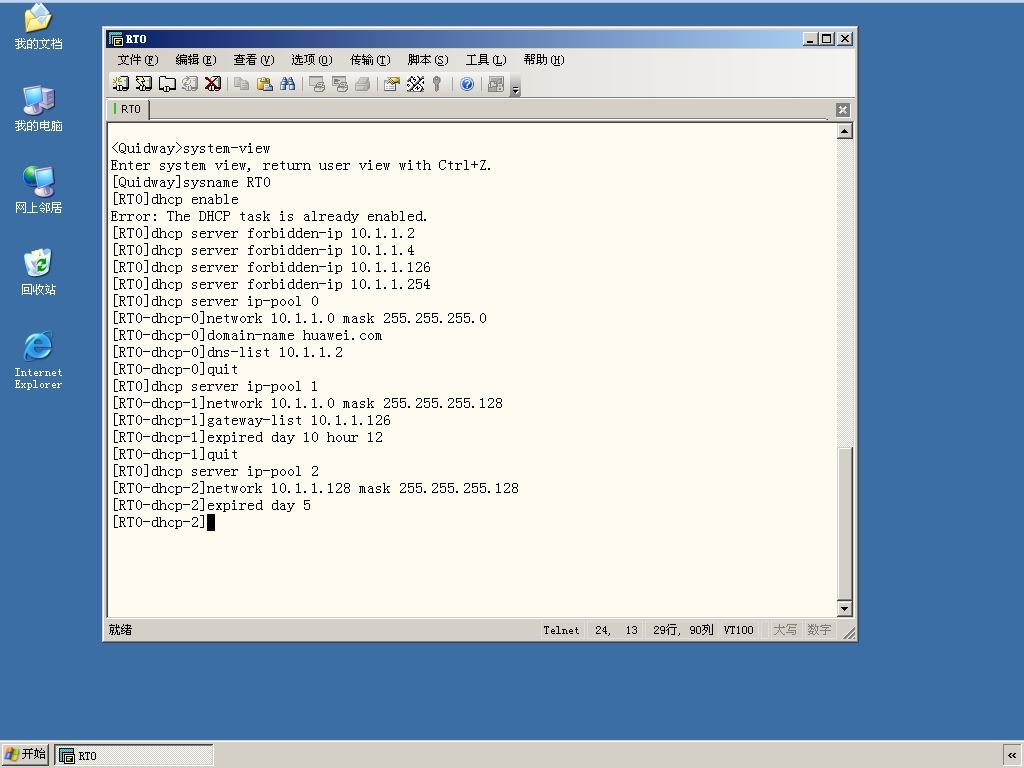
Task: Expand the system tray chevron
Action: [1012, 756]
